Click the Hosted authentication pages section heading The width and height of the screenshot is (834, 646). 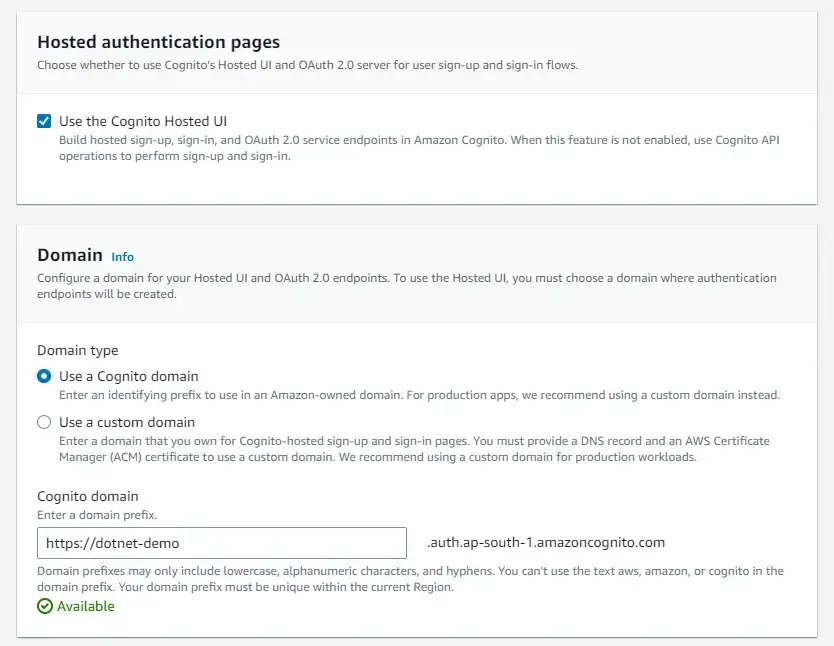coord(156,42)
